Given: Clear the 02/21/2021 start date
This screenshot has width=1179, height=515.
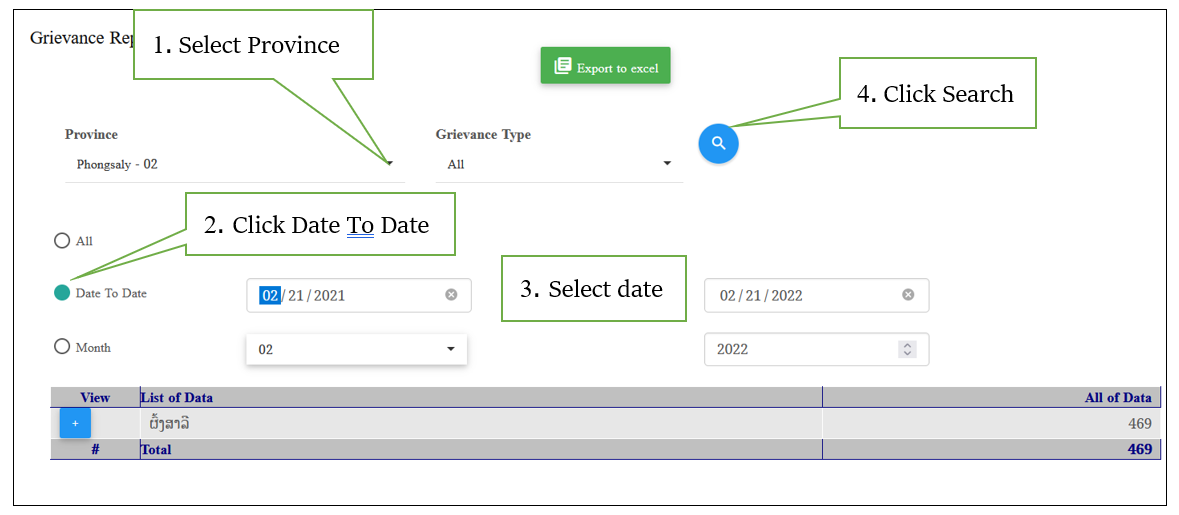Looking at the screenshot, I should (x=451, y=295).
